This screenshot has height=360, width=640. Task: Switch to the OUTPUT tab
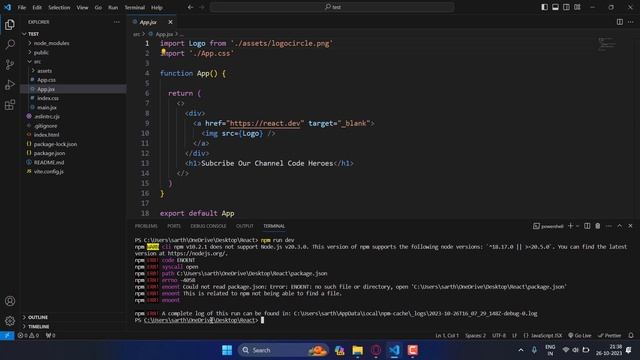pyautogui.click(x=244, y=226)
